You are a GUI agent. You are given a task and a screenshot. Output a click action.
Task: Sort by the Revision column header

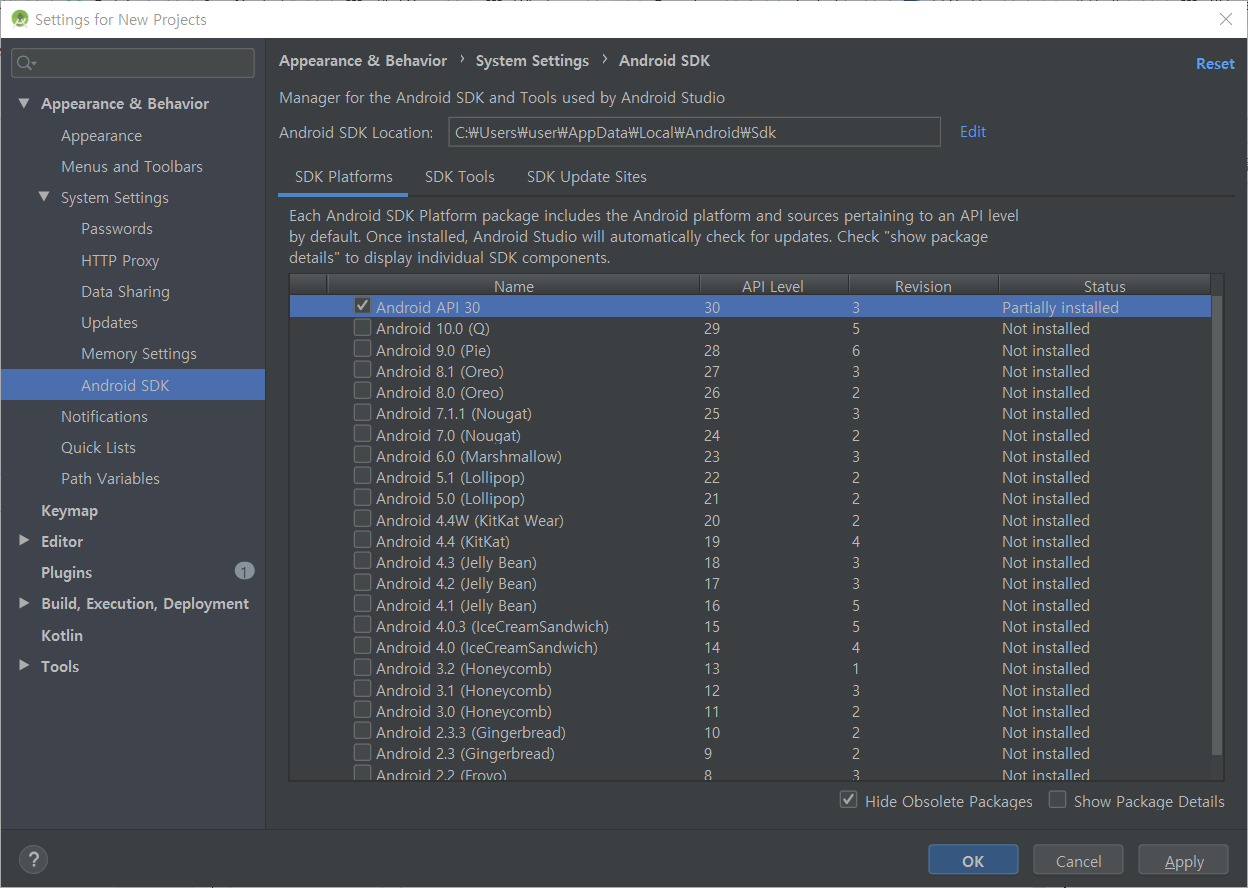pos(923,286)
